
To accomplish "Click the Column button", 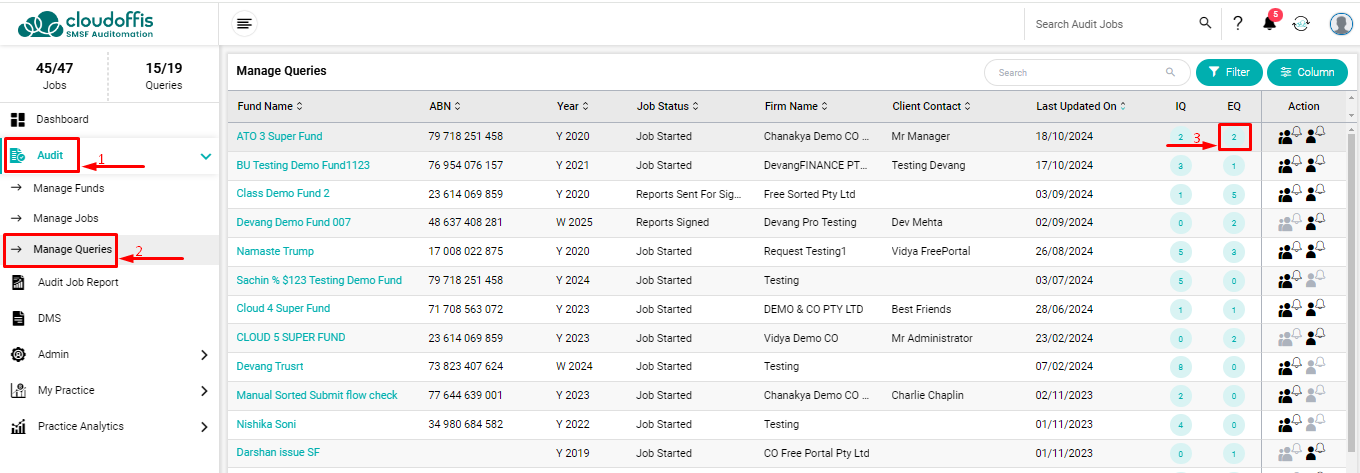I will tap(1307, 72).
